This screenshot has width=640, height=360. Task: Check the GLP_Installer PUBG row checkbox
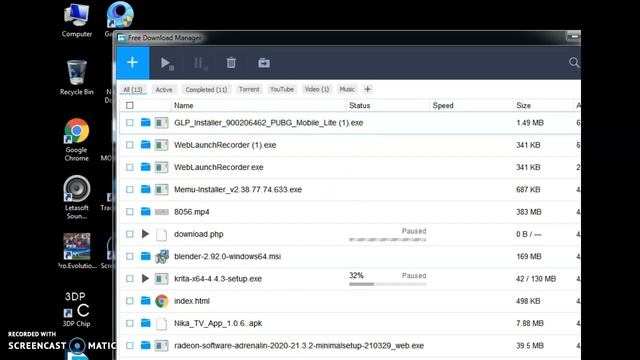click(x=130, y=122)
